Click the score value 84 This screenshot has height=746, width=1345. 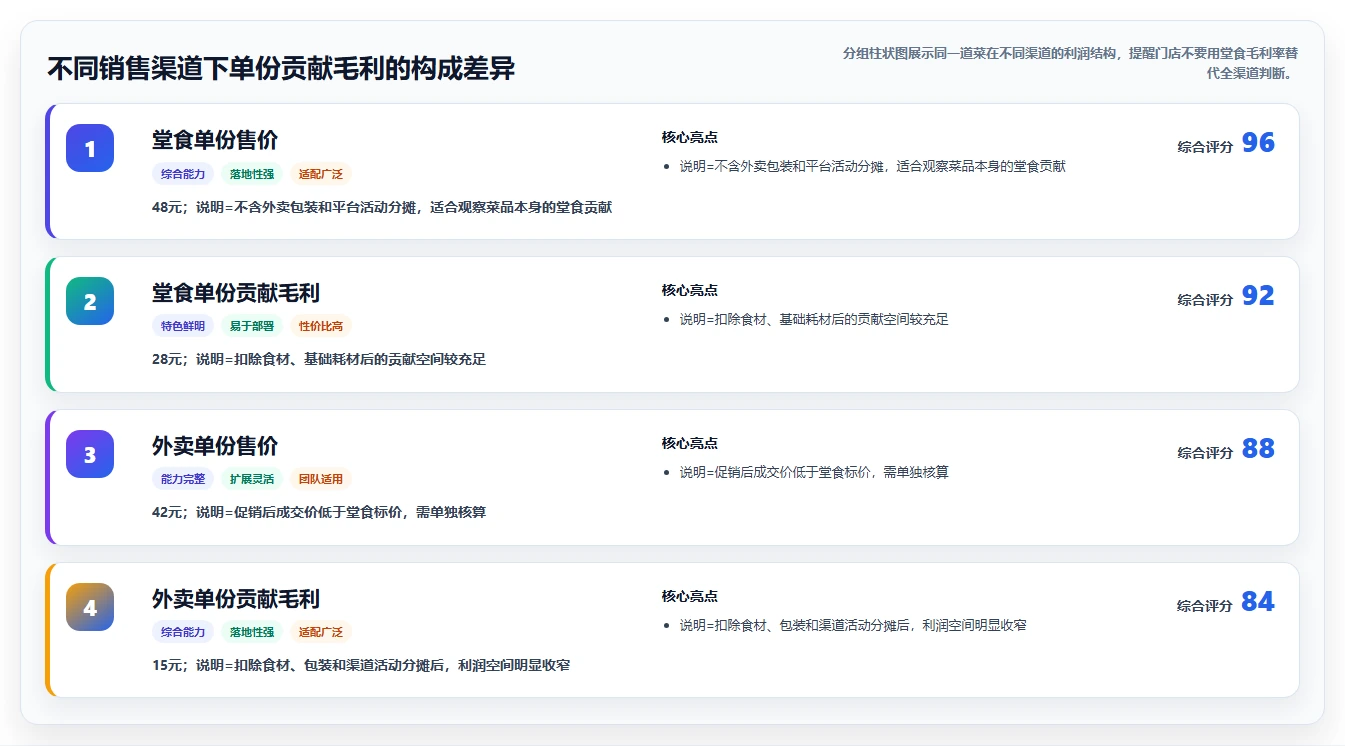(1258, 602)
